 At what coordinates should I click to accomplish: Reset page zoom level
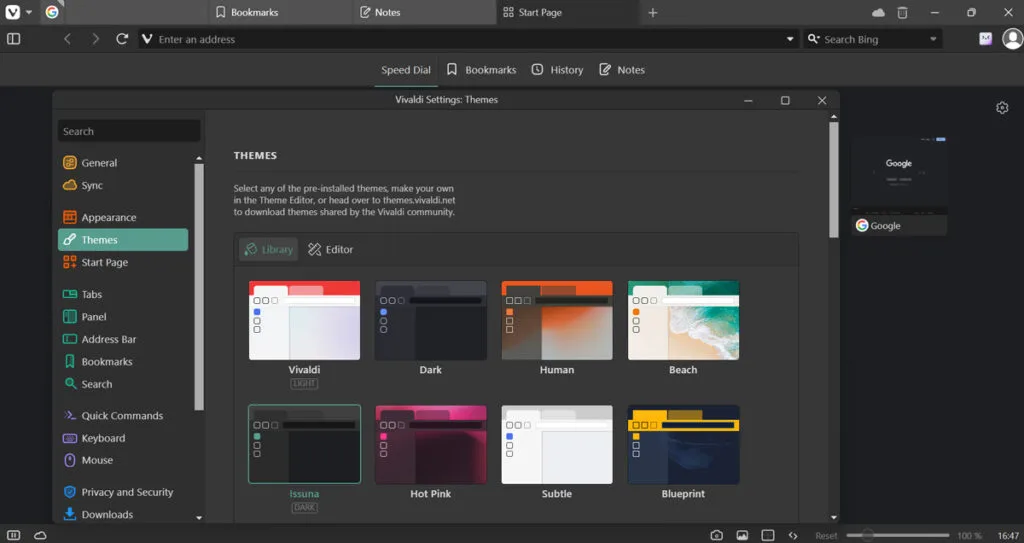(826, 535)
